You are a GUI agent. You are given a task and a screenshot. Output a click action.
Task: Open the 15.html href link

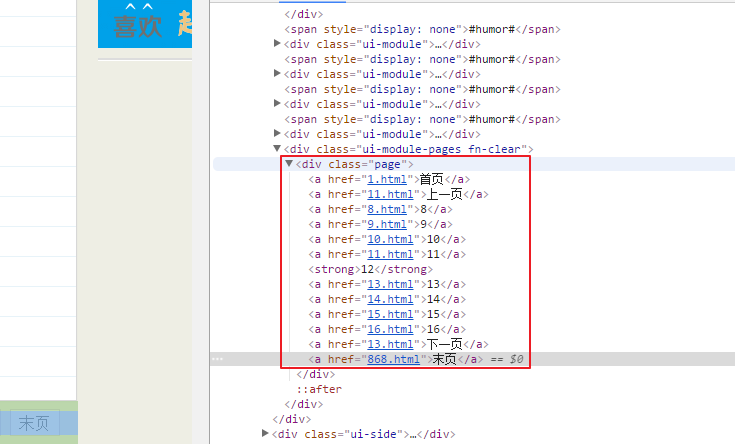pos(390,314)
